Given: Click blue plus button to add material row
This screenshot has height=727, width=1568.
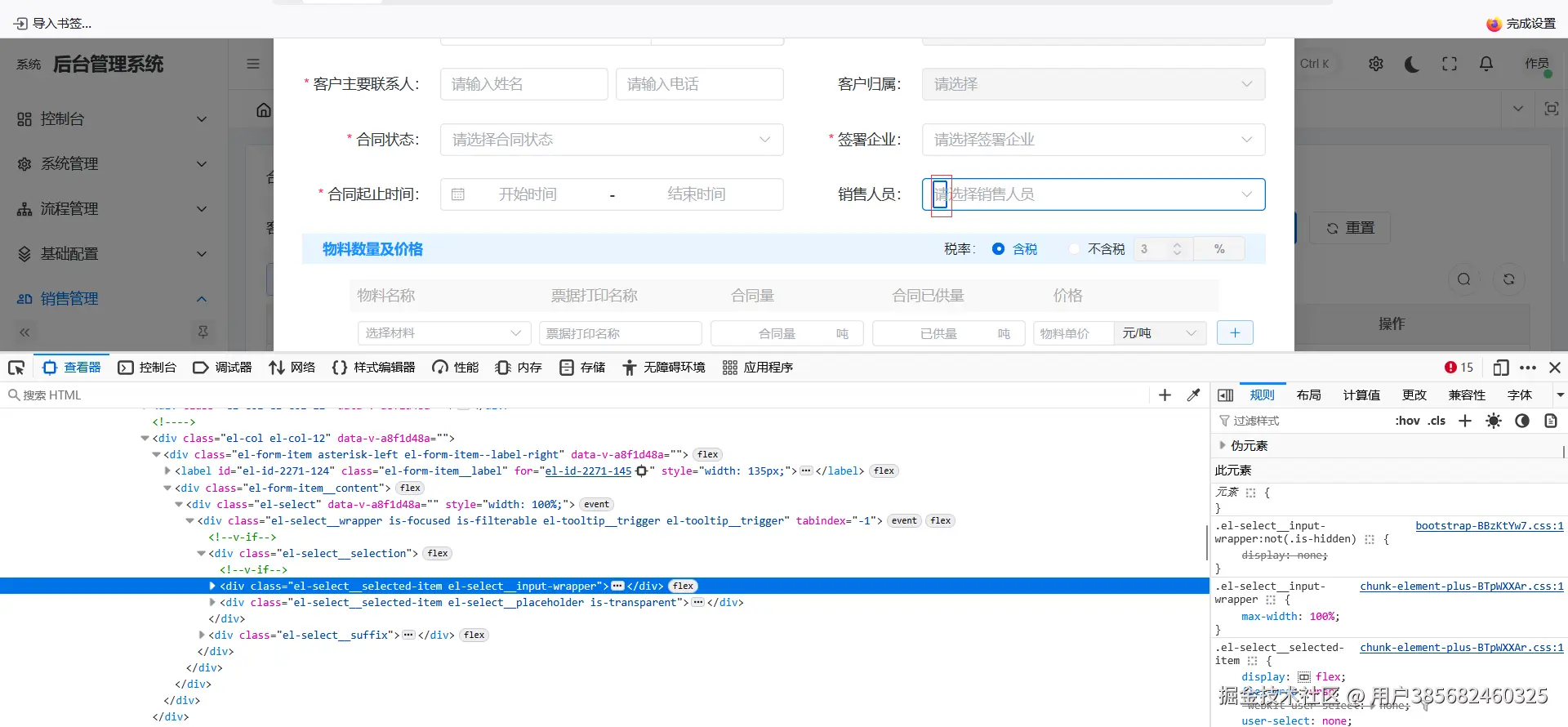Looking at the screenshot, I should point(1235,332).
